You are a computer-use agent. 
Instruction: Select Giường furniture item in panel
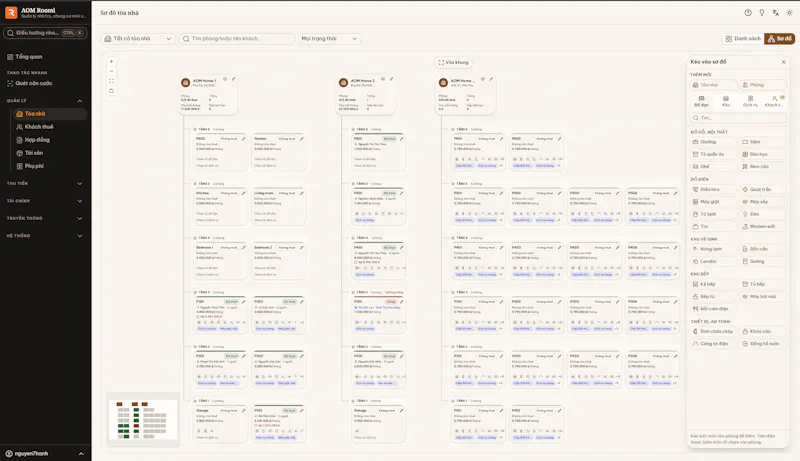pos(713,142)
